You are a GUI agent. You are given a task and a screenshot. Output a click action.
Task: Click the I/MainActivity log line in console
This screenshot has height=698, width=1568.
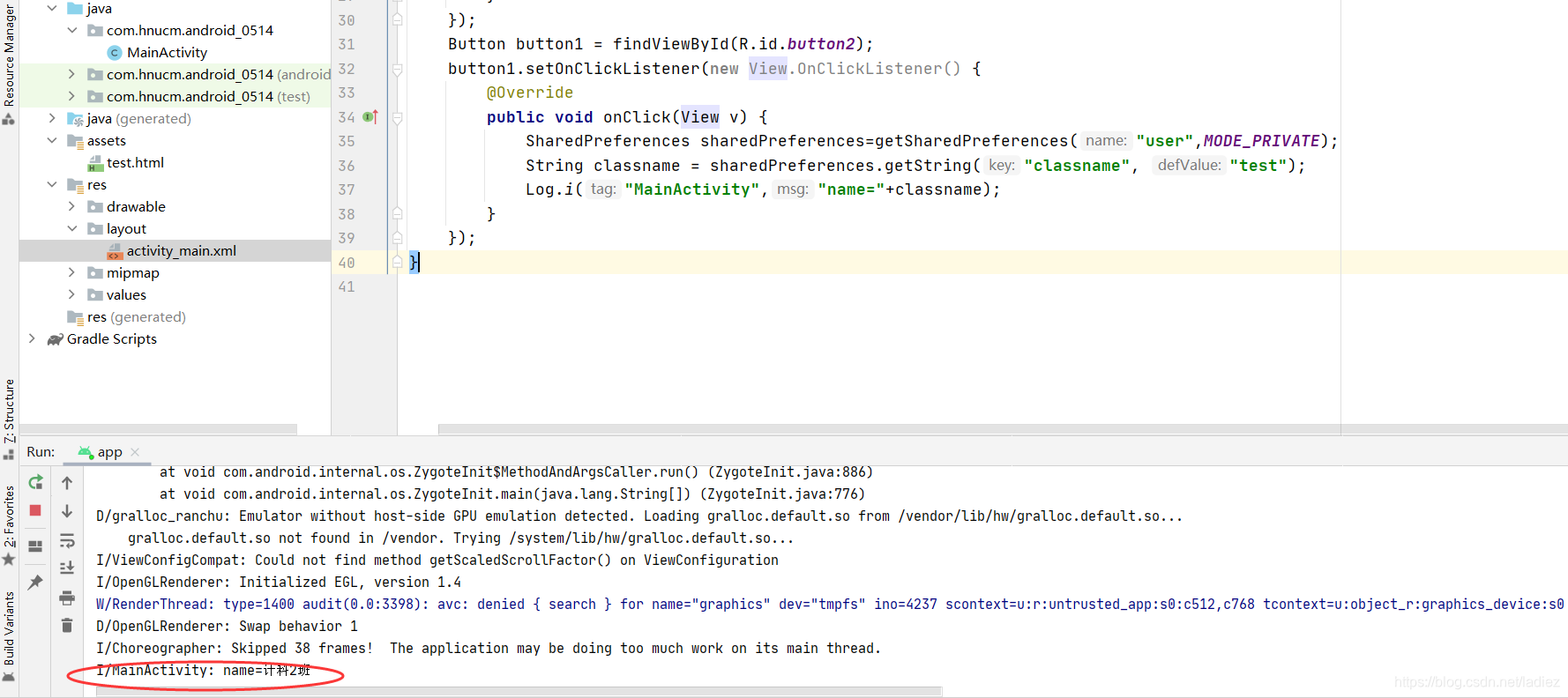point(204,671)
